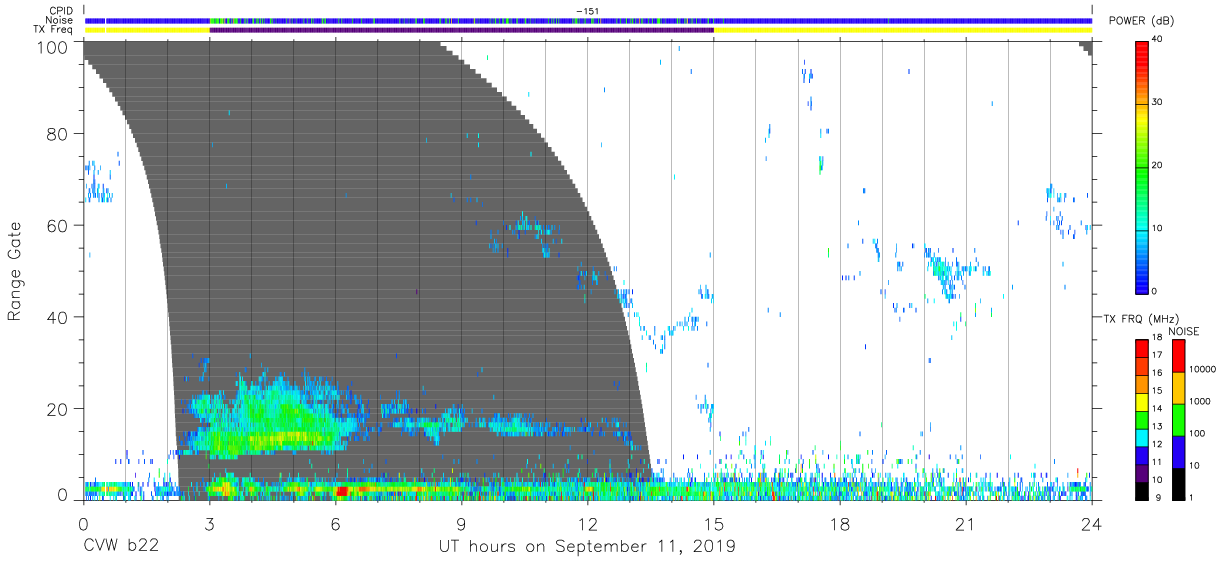The image size is (1228, 567).
Task: Click the noise scale value '1000'
Action: 1200,400
